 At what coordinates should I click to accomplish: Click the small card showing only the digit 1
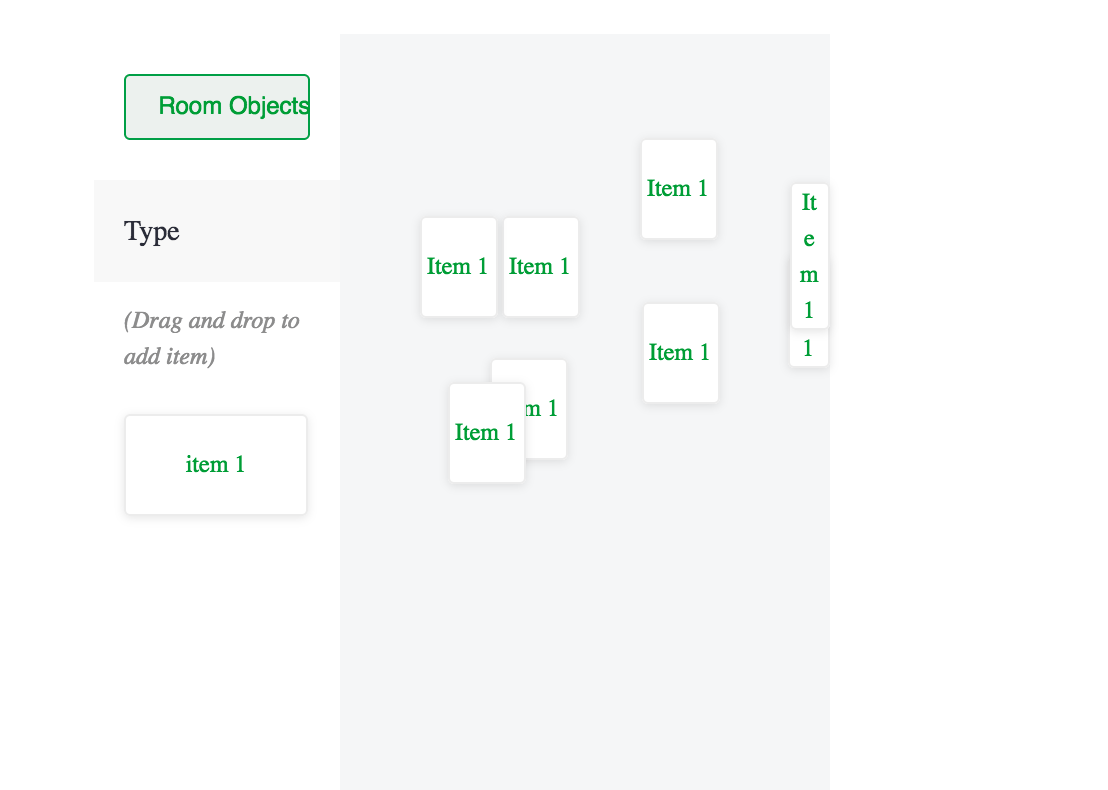(809, 348)
